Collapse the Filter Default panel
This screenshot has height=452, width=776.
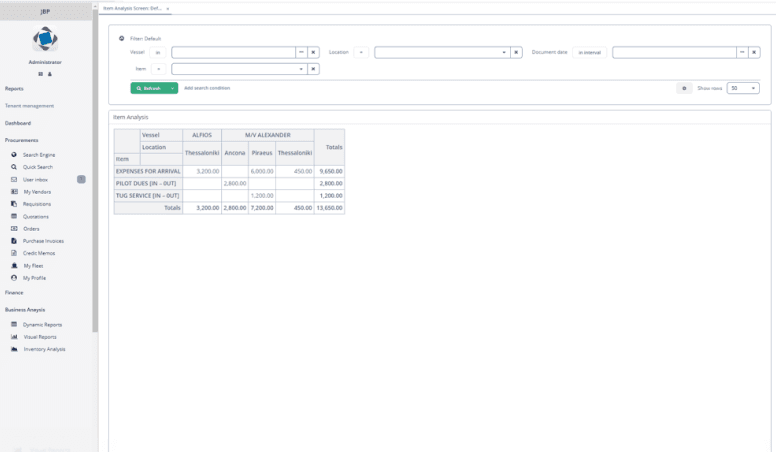[121, 38]
